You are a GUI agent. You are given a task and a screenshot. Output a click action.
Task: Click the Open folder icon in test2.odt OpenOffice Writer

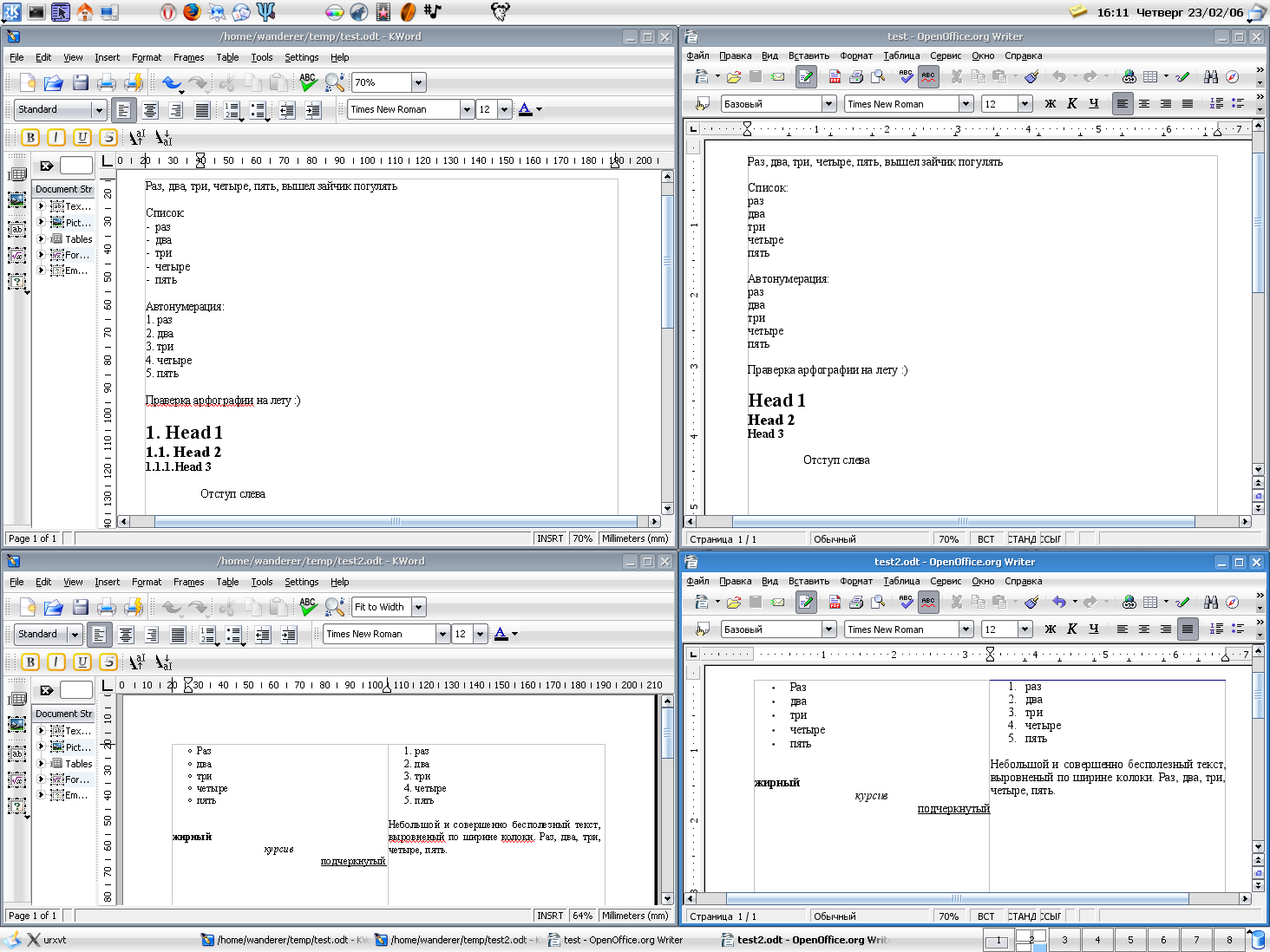pos(734,603)
